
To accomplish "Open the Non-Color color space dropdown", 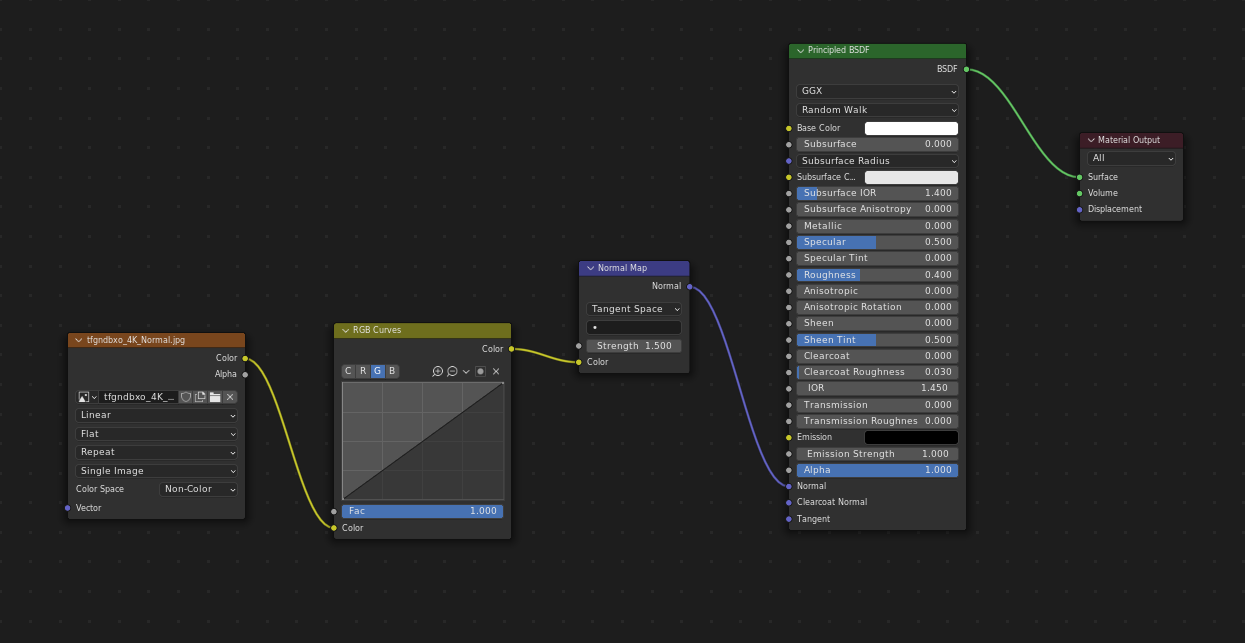I will point(199,490).
